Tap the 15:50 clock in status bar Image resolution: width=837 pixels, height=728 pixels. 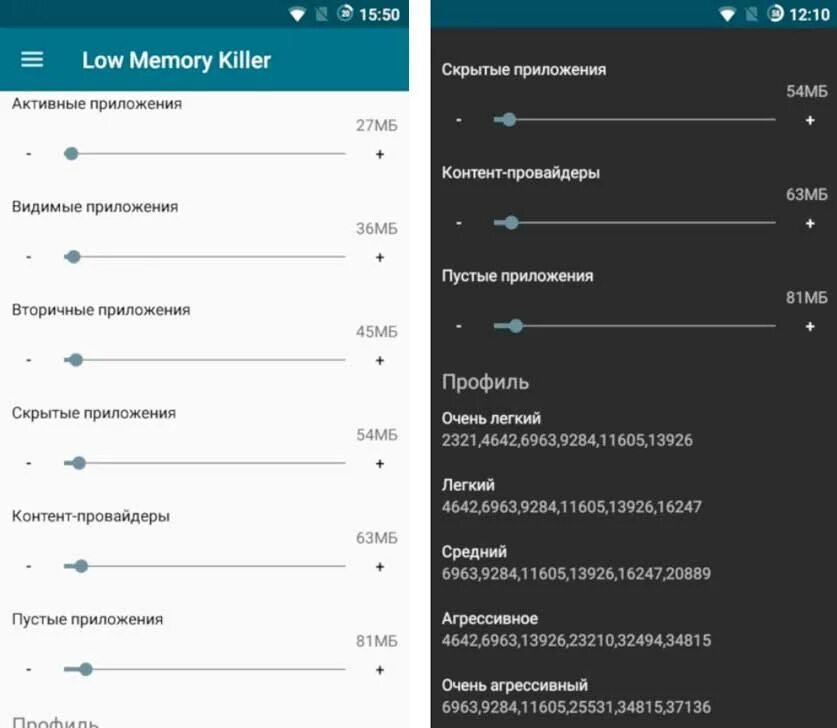click(379, 14)
